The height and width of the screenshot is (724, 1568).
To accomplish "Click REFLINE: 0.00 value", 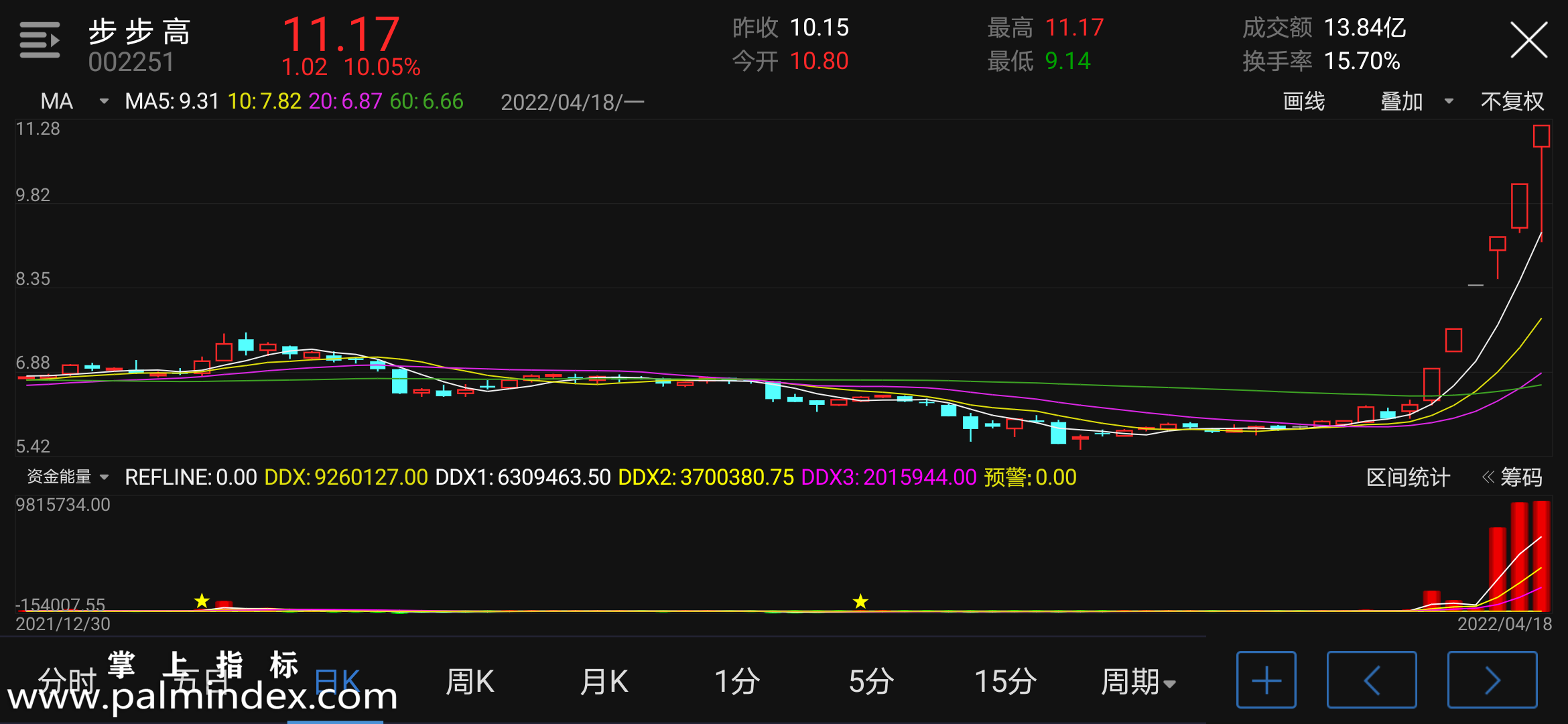I will click(x=191, y=477).
